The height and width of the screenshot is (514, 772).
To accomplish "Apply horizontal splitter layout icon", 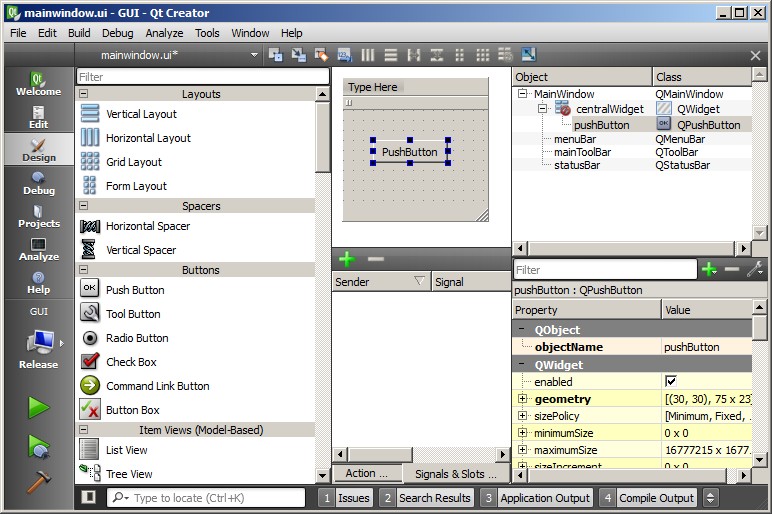I will coord(414,55).
